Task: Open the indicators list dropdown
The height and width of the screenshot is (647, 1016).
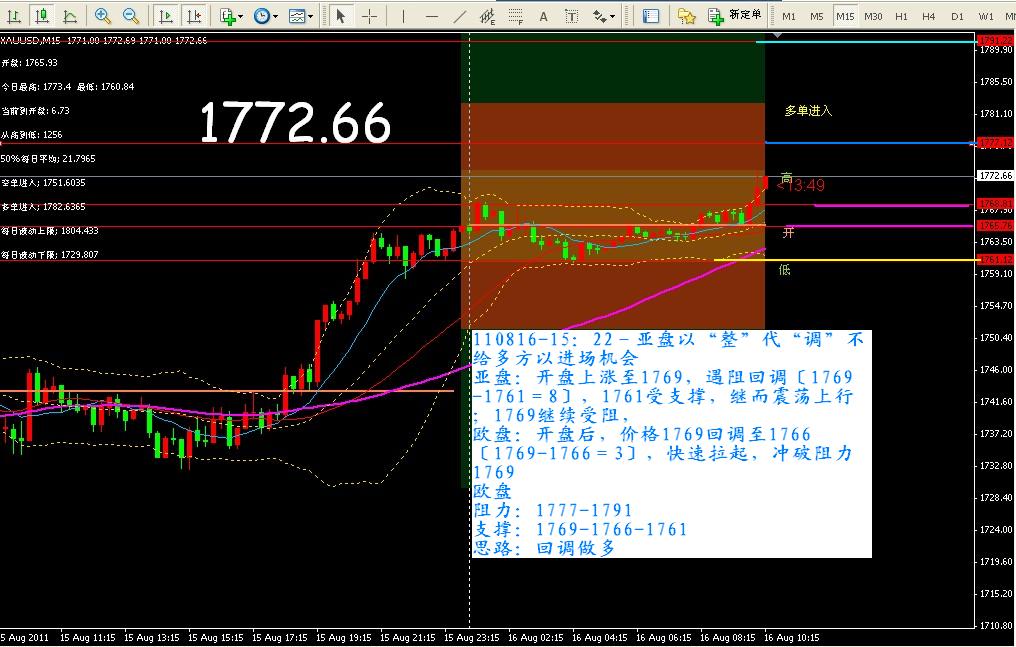Action: click(x=231, y=16)
